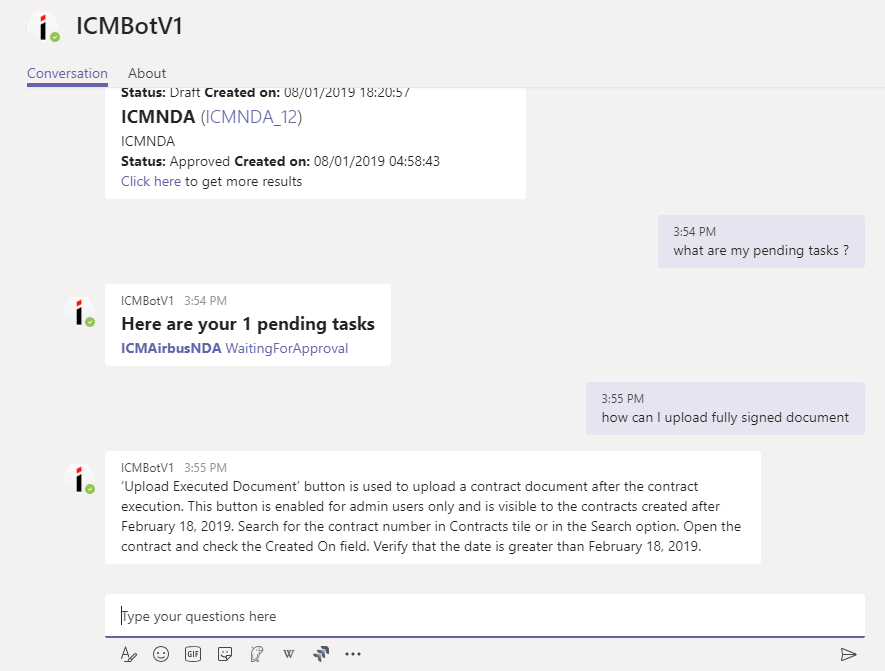The width and height of the screenshot is (885, 671).
Task: Open more messaging extensions (ellipsis)
Action: 353,654
